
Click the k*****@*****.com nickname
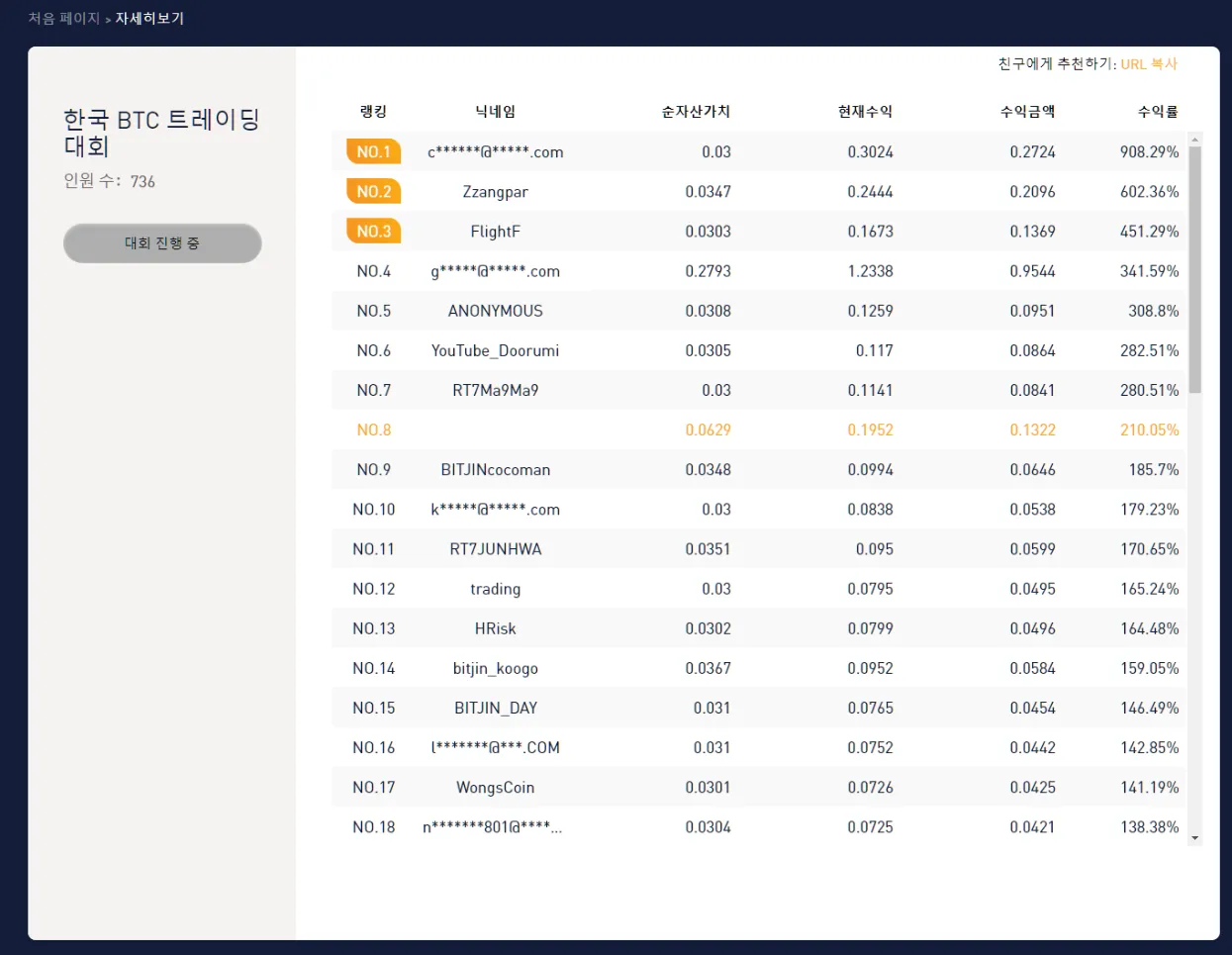pos(496,509)
